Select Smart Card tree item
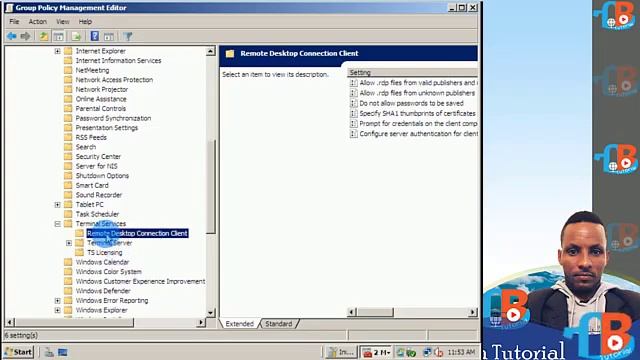 tap(92, 185)
